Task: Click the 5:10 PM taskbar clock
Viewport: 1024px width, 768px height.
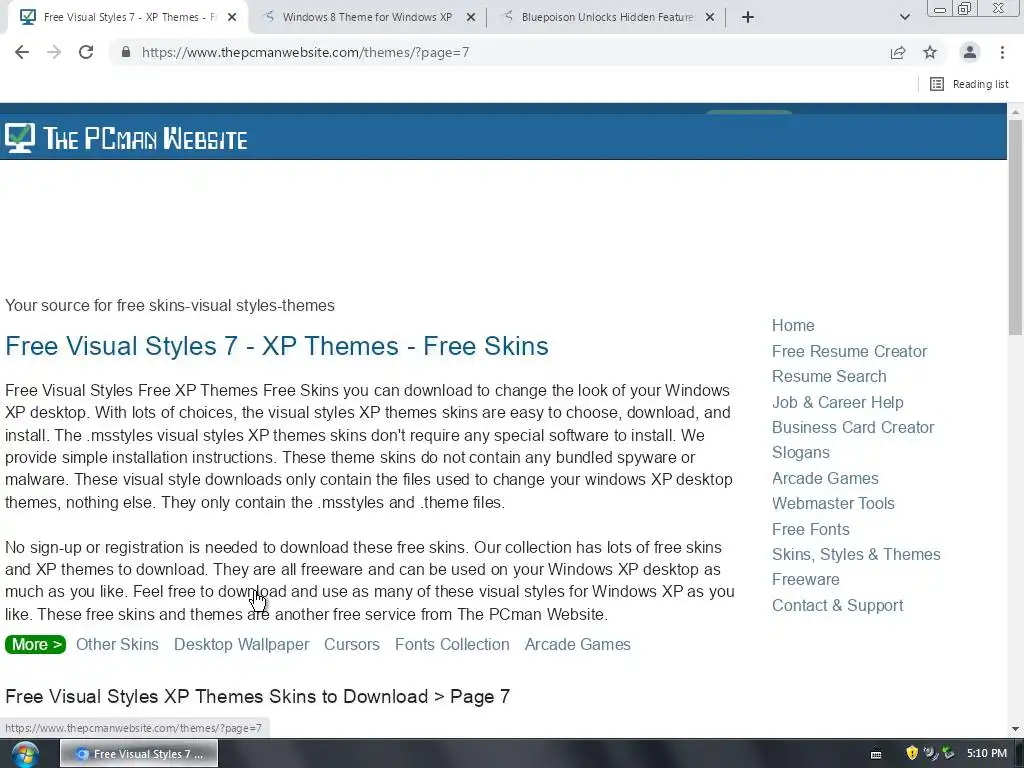Action: pyautogui.click(x=987, y=753)
